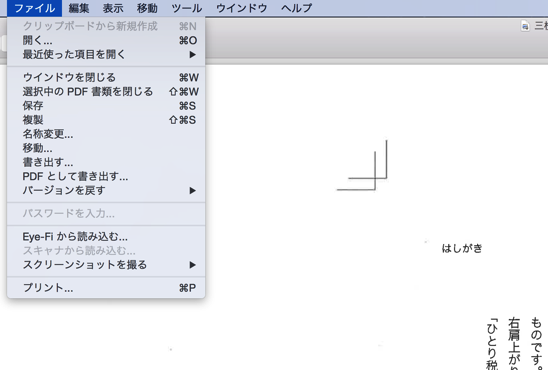Expand スクリーンショットを撮る submenu

point(106,265)
